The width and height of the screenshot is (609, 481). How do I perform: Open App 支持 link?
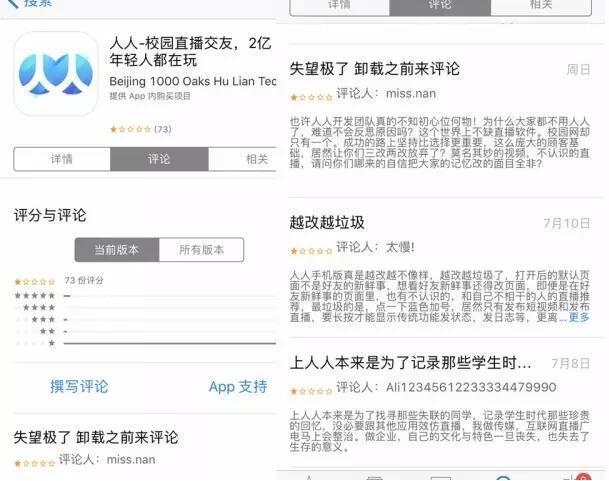click(x=238, y=387)
